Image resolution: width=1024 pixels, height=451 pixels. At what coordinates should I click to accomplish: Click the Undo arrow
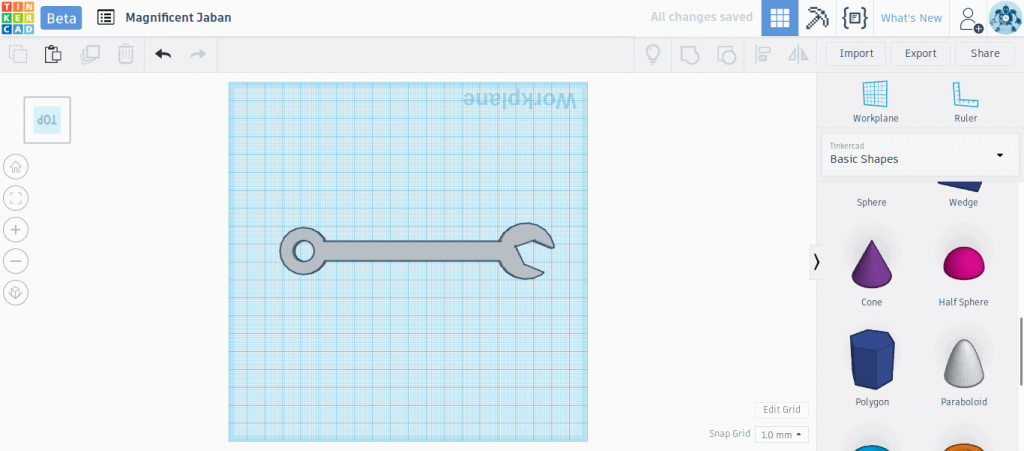[x=163, y=54]
